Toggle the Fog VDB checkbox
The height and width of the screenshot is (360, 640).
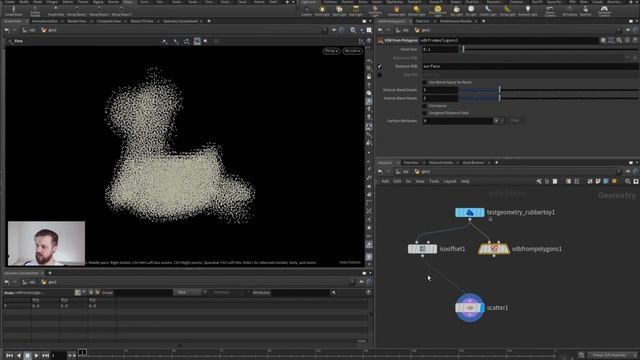click(x=380, y=75)
